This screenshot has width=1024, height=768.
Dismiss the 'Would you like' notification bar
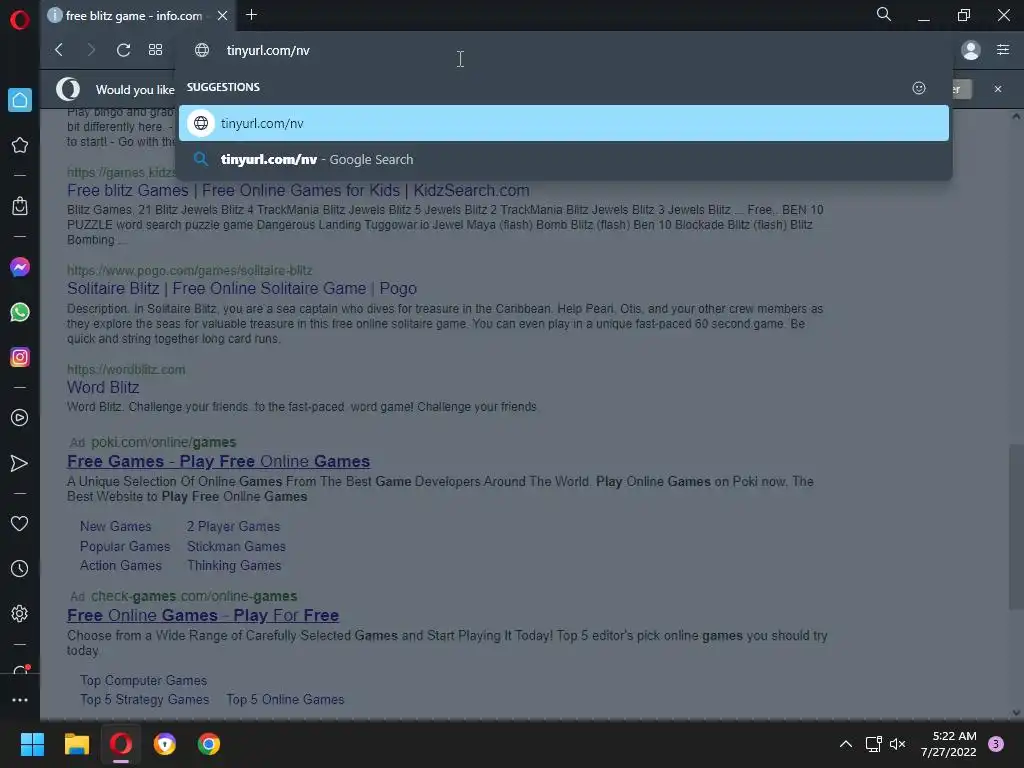[998, 89]
